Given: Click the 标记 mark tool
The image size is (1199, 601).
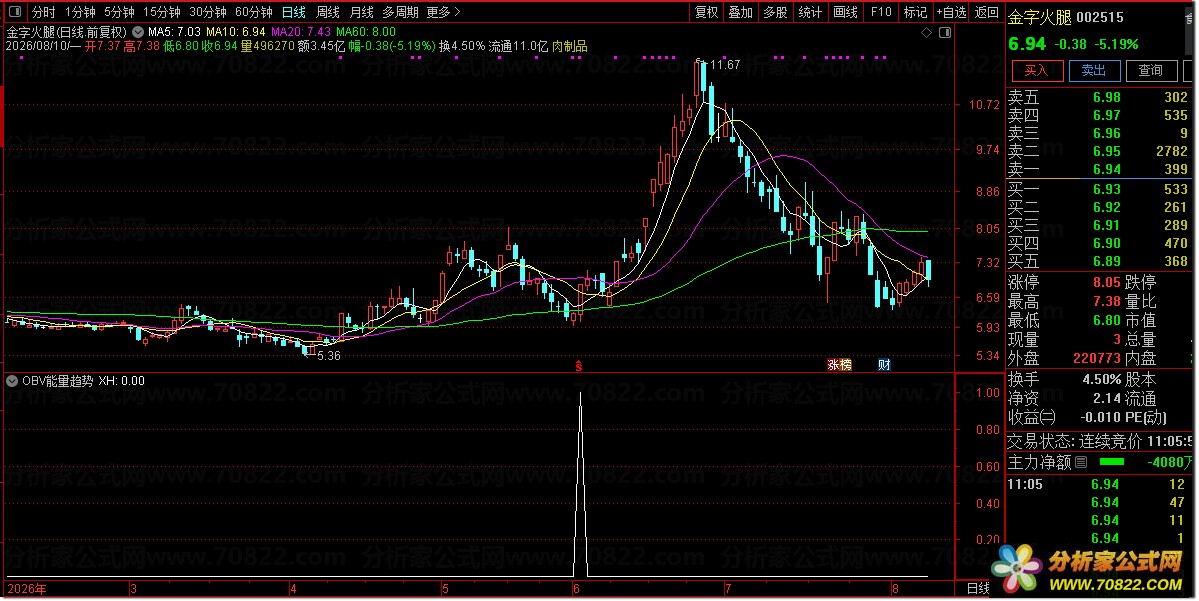Looking at the screenshot, I should tap(915, 12).
